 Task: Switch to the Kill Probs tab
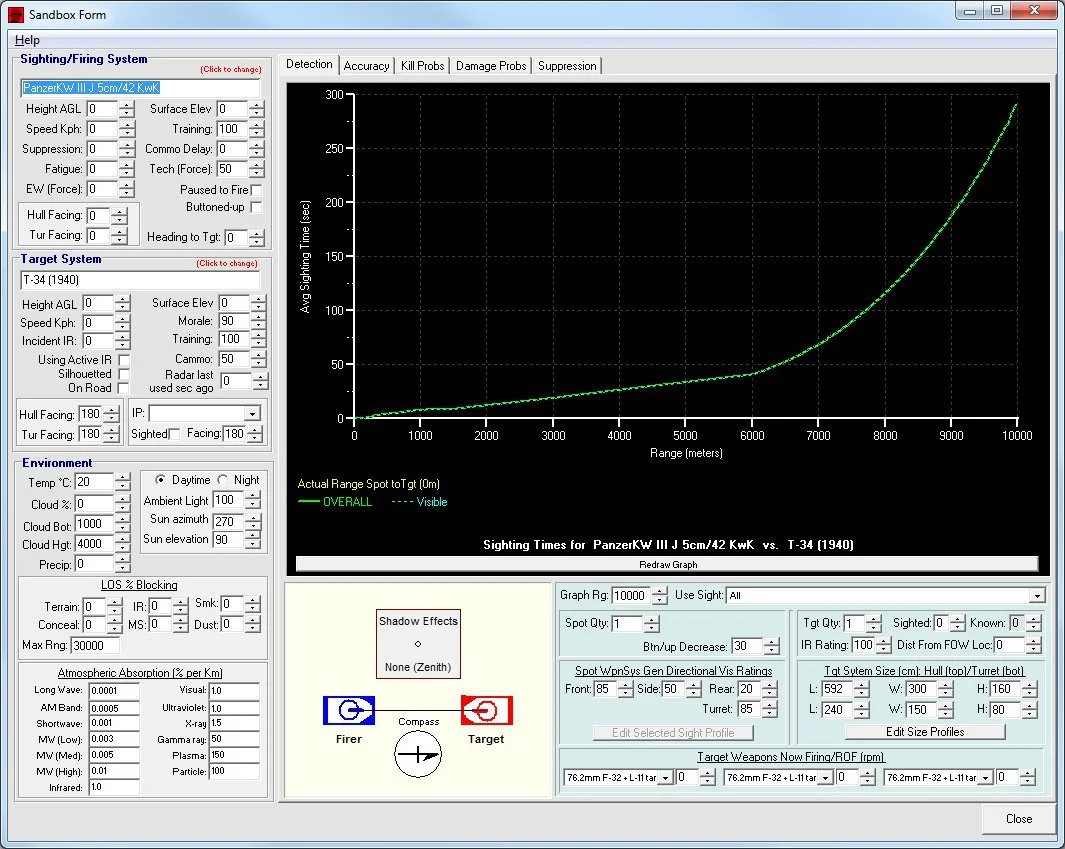[x=422, y=66]
